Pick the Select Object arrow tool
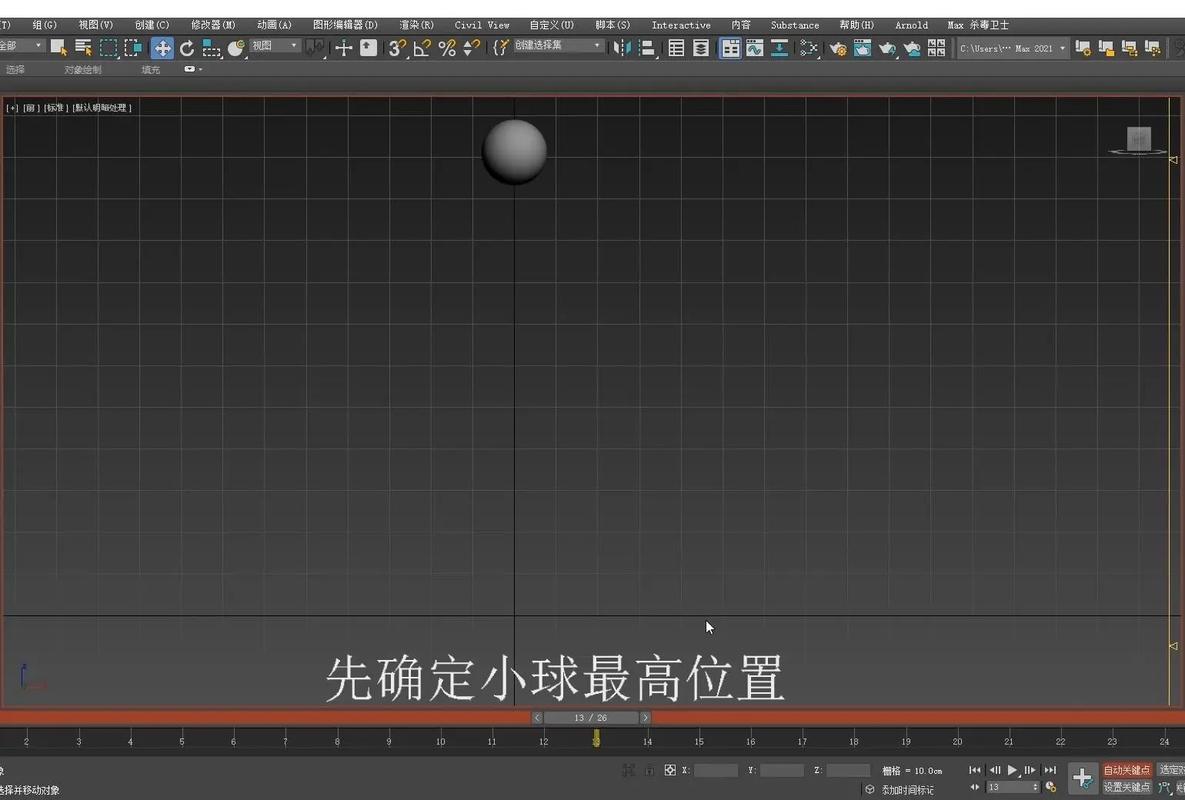This screenshot has height=800, width=1185. [56, 47]
